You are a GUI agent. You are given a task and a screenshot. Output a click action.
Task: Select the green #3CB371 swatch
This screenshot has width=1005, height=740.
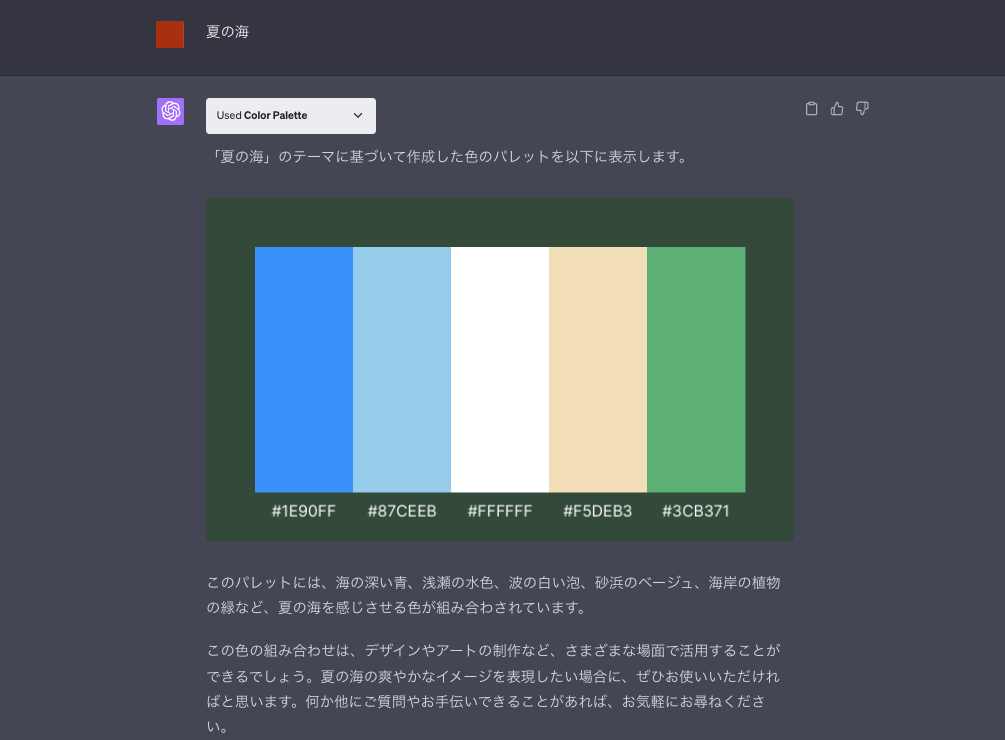coord(696,369)
